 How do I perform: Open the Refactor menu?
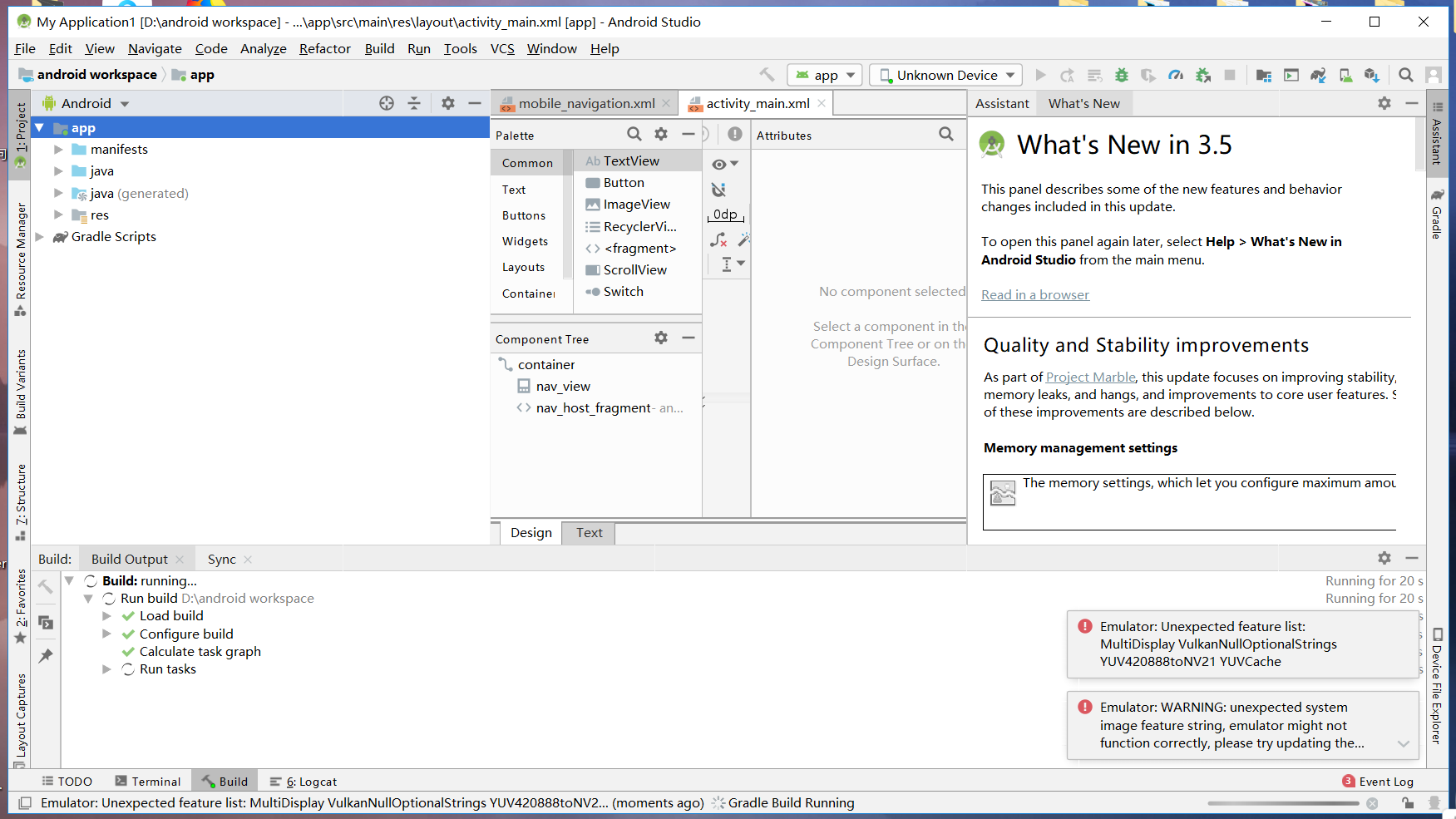pos(324,48)
